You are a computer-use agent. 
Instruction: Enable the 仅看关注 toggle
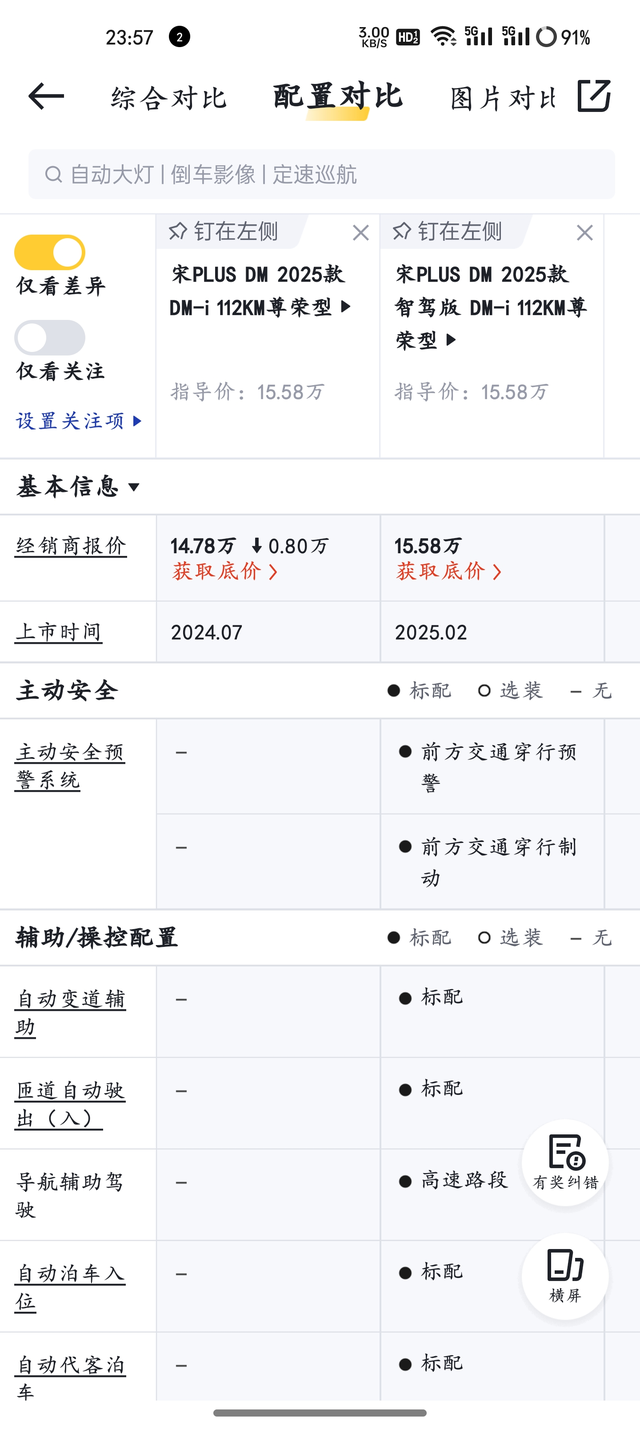[50, 337]
